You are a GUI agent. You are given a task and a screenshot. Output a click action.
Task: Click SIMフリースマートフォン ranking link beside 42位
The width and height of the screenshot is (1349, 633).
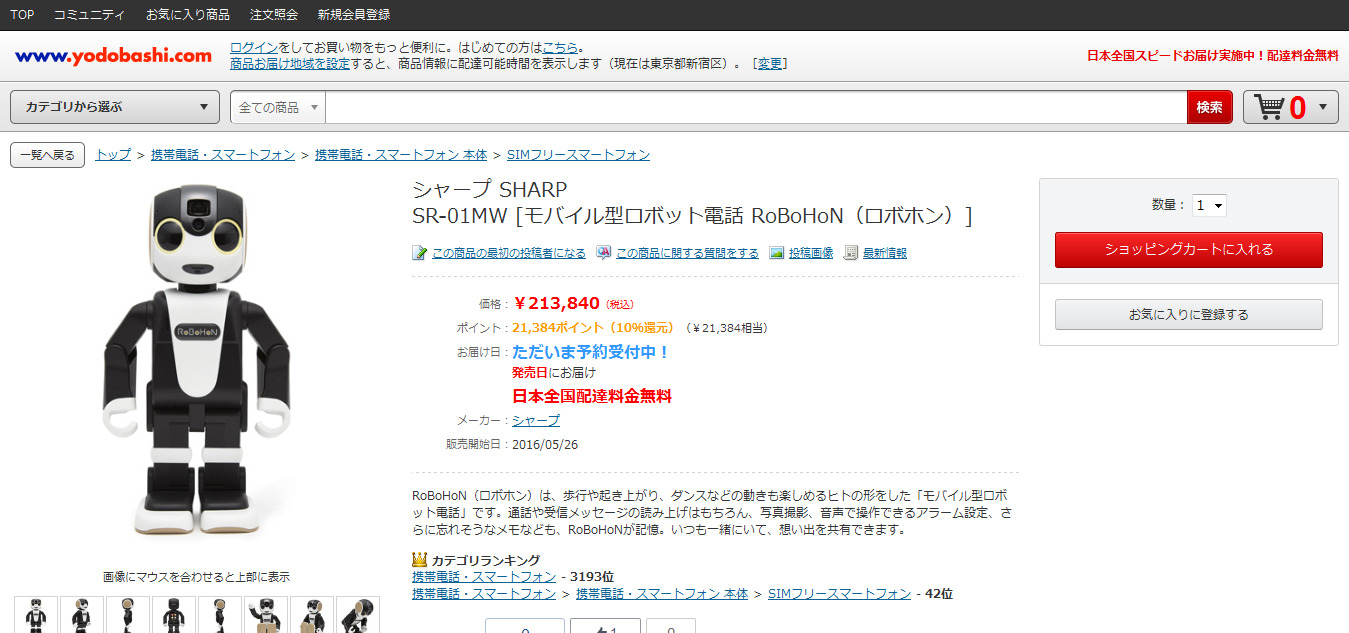(840, 593)
